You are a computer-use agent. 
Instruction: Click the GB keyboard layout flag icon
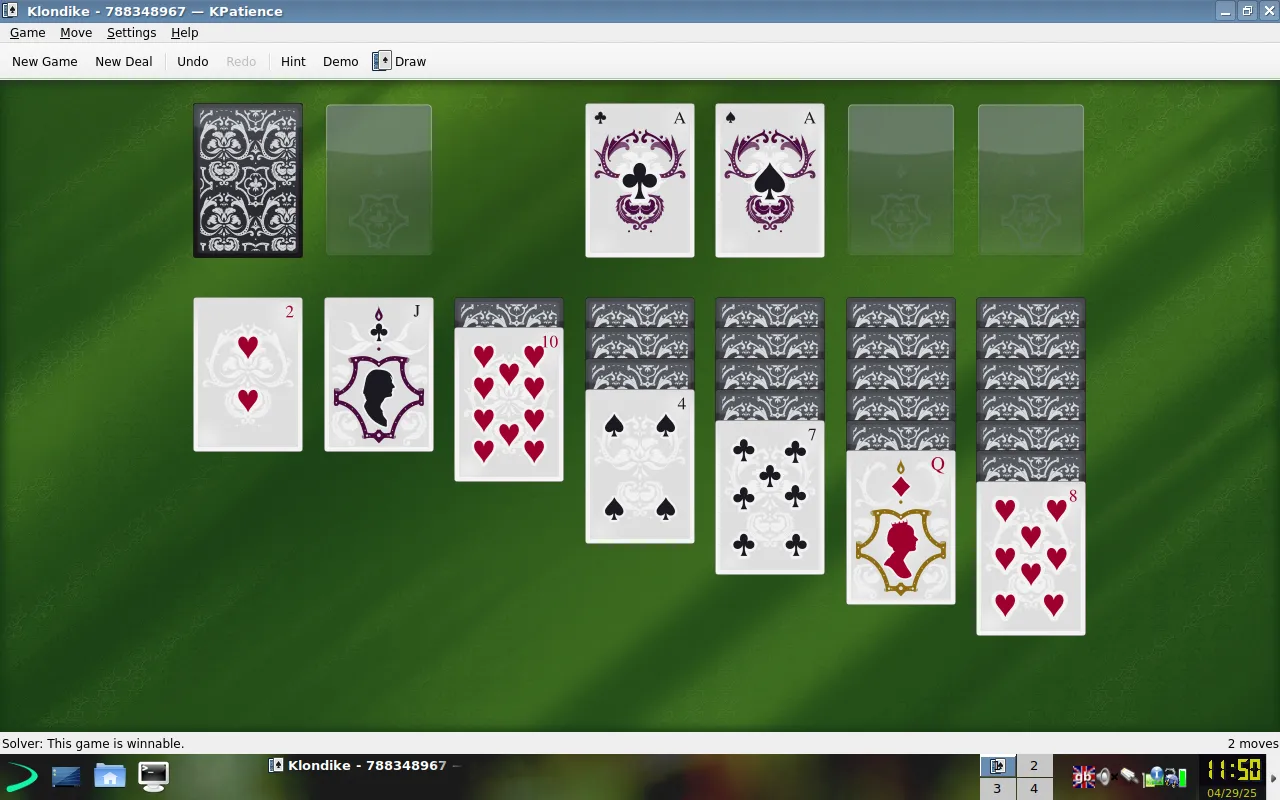(1082, 776)
